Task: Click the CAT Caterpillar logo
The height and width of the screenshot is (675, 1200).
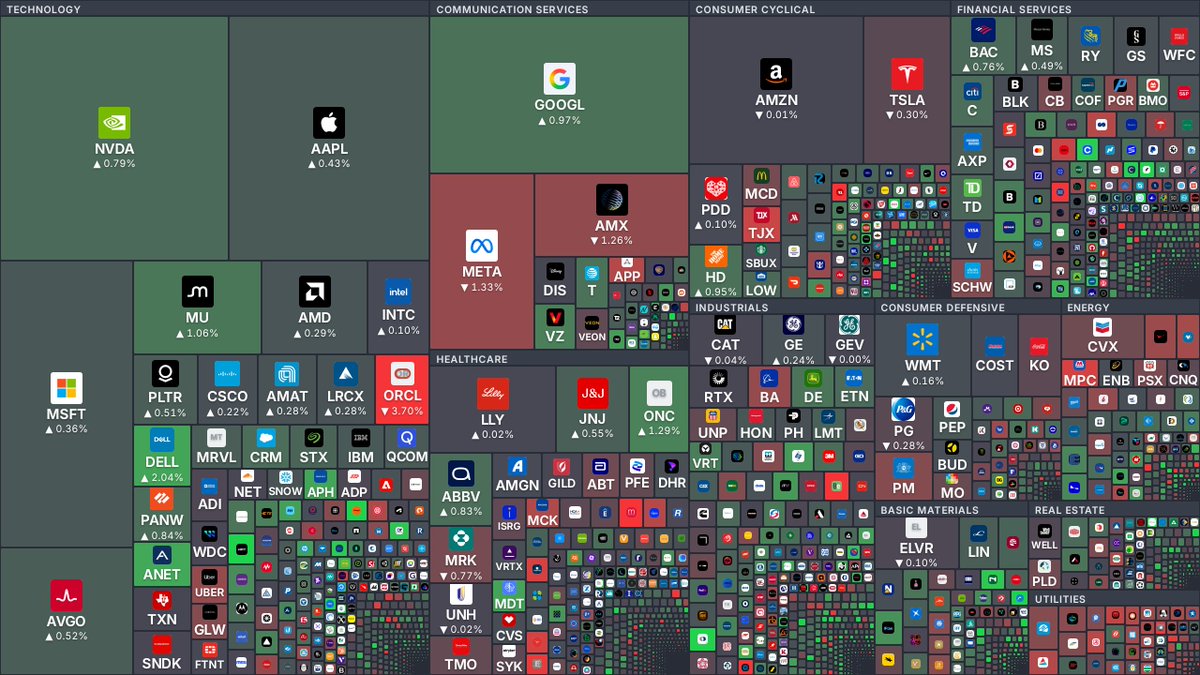Action: [x=725, y=326]
